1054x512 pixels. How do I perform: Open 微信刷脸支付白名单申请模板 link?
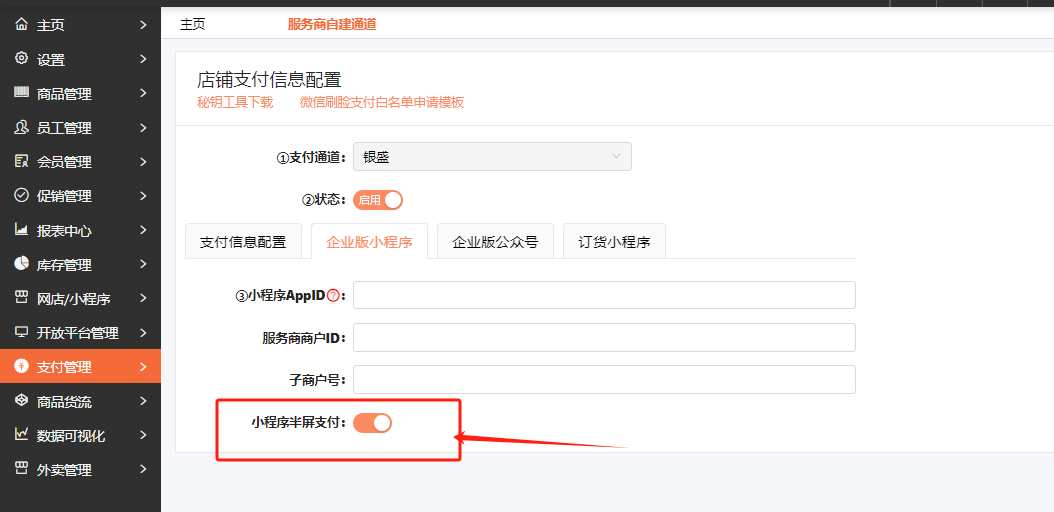point(382,103)
